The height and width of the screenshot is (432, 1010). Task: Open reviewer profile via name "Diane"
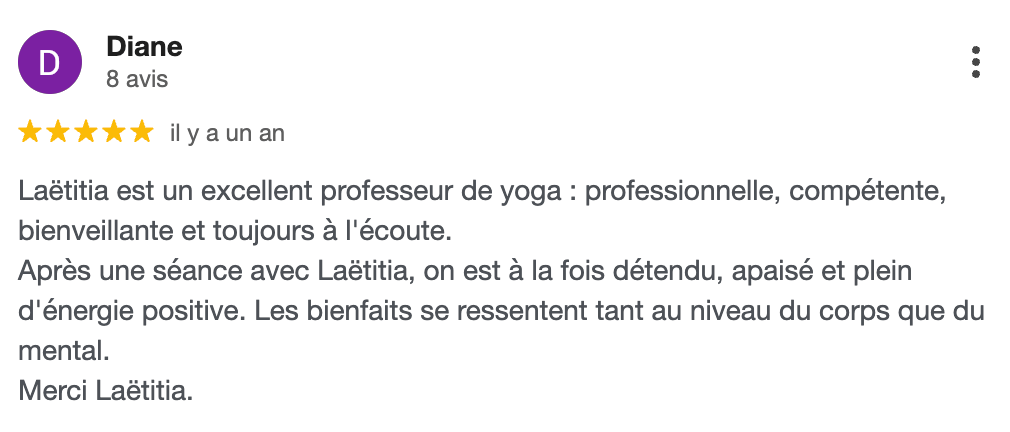click(144, 46)
